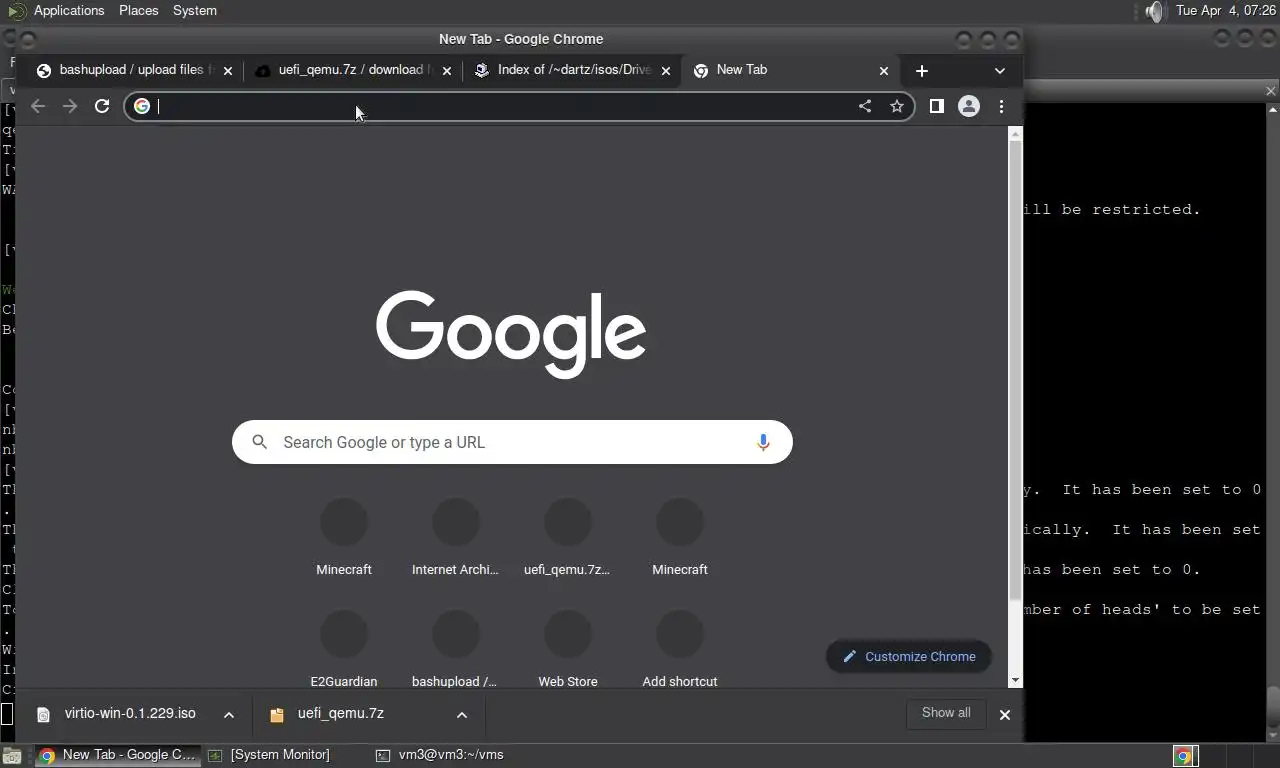Share this page from the address bar
The width and height of the screenshot is (1280, 768).
[x=865, y=106]
